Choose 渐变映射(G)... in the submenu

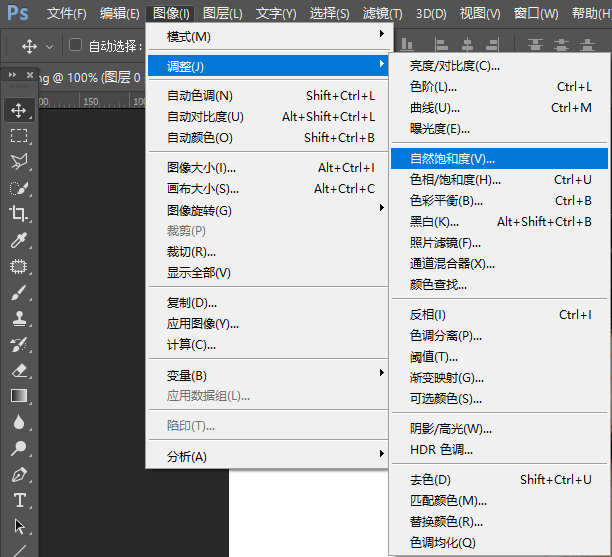point(499,378)
